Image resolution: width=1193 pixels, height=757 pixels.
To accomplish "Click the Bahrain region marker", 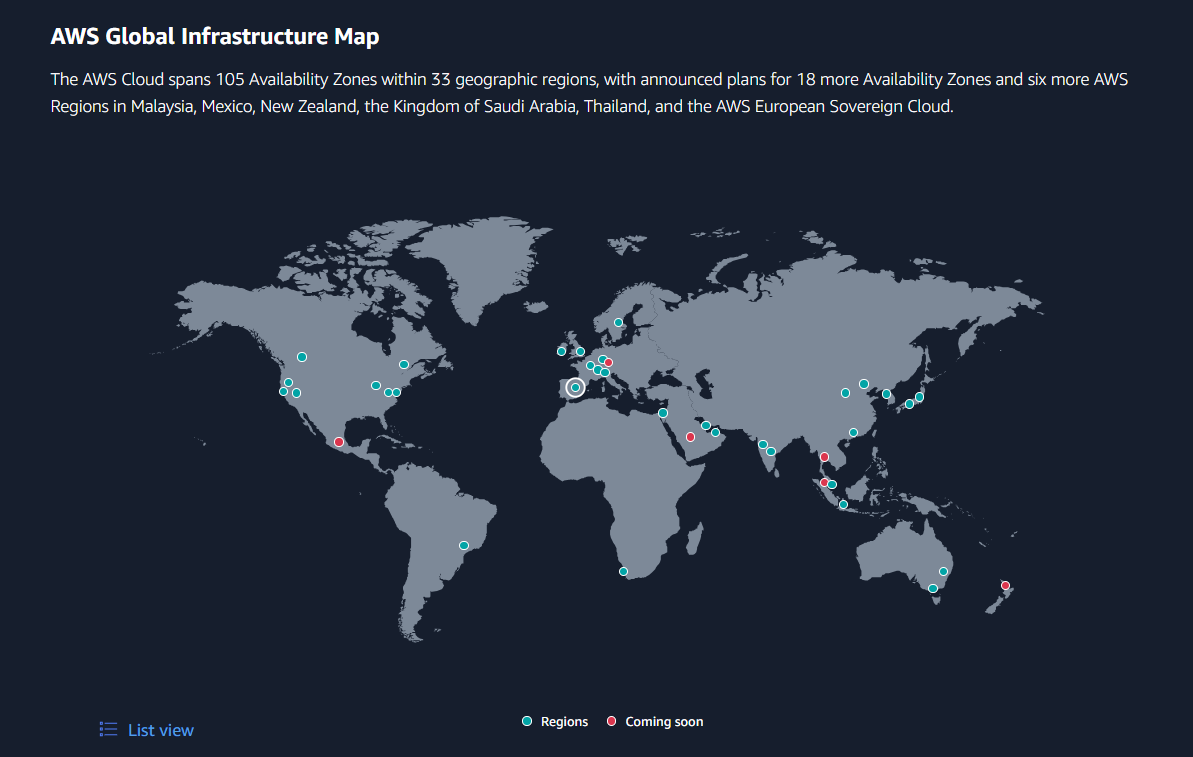I will (706, 425).
